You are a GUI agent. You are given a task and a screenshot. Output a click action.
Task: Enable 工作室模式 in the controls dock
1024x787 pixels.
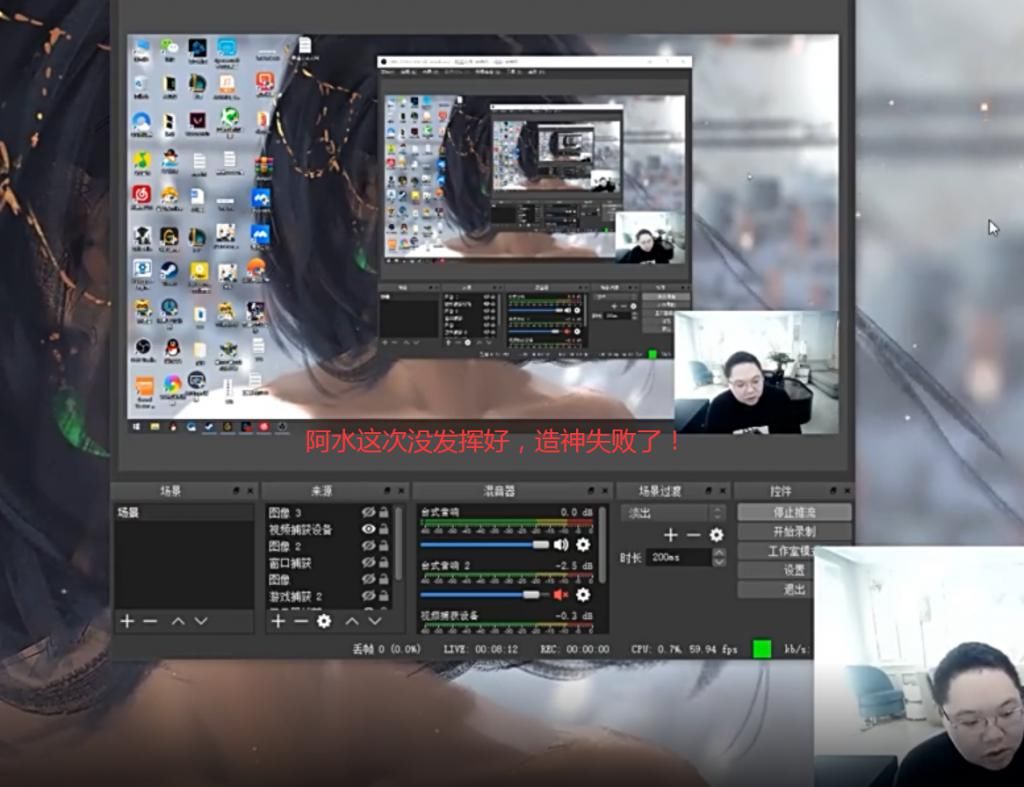click(776, 551)
